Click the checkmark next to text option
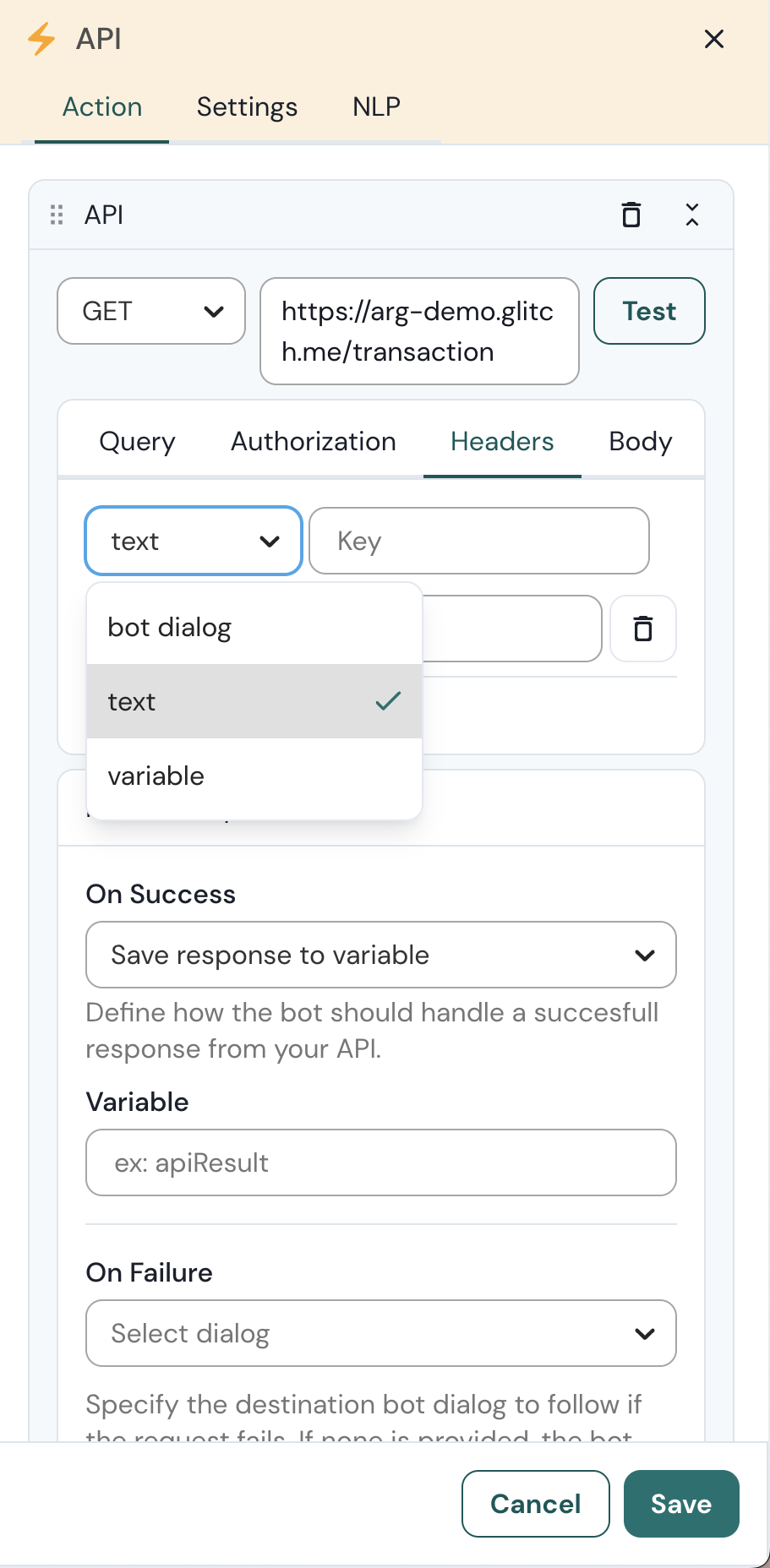770x1568 pixels. click(388, 700)
